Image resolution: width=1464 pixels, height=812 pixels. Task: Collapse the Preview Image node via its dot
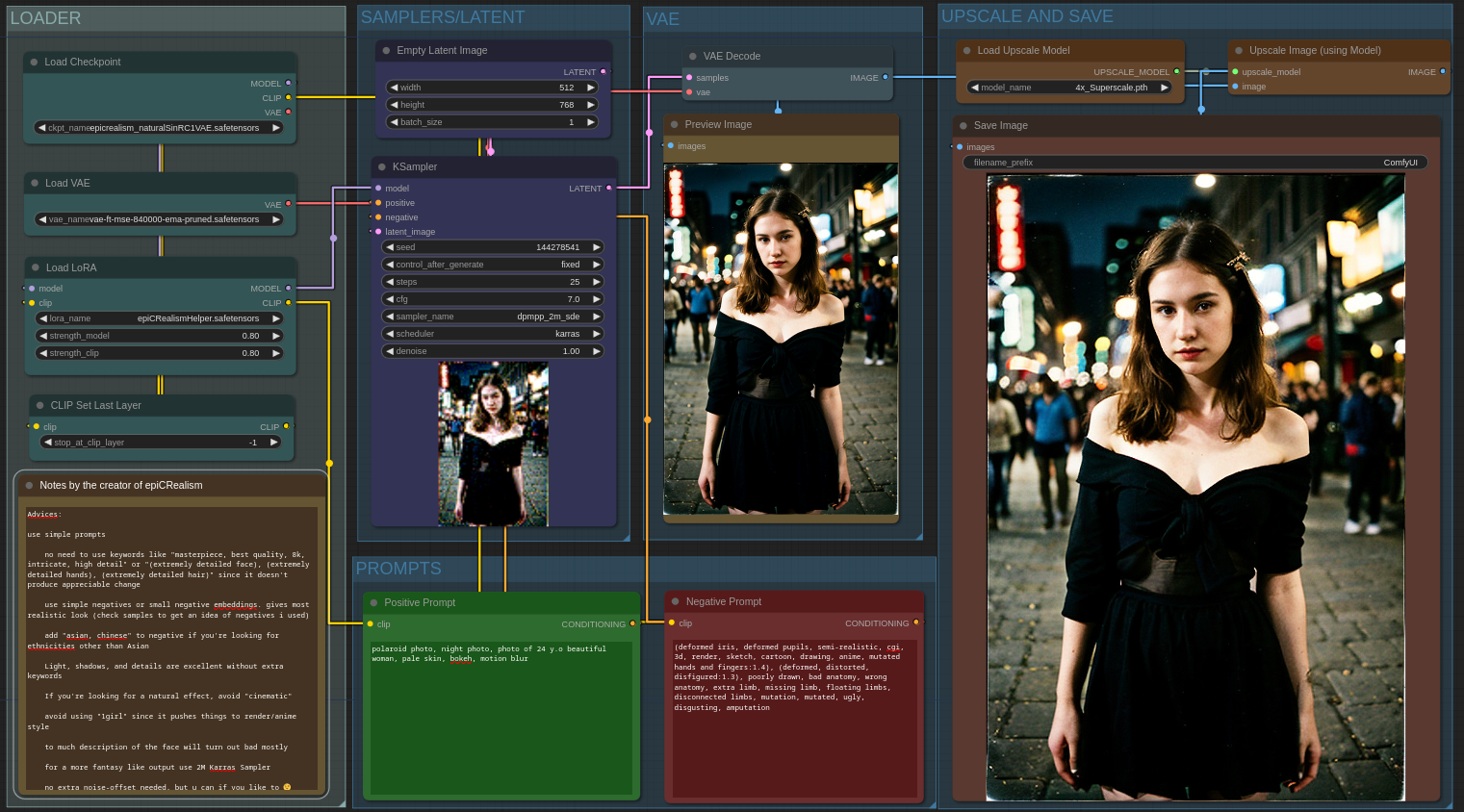(x=675, y=124)
